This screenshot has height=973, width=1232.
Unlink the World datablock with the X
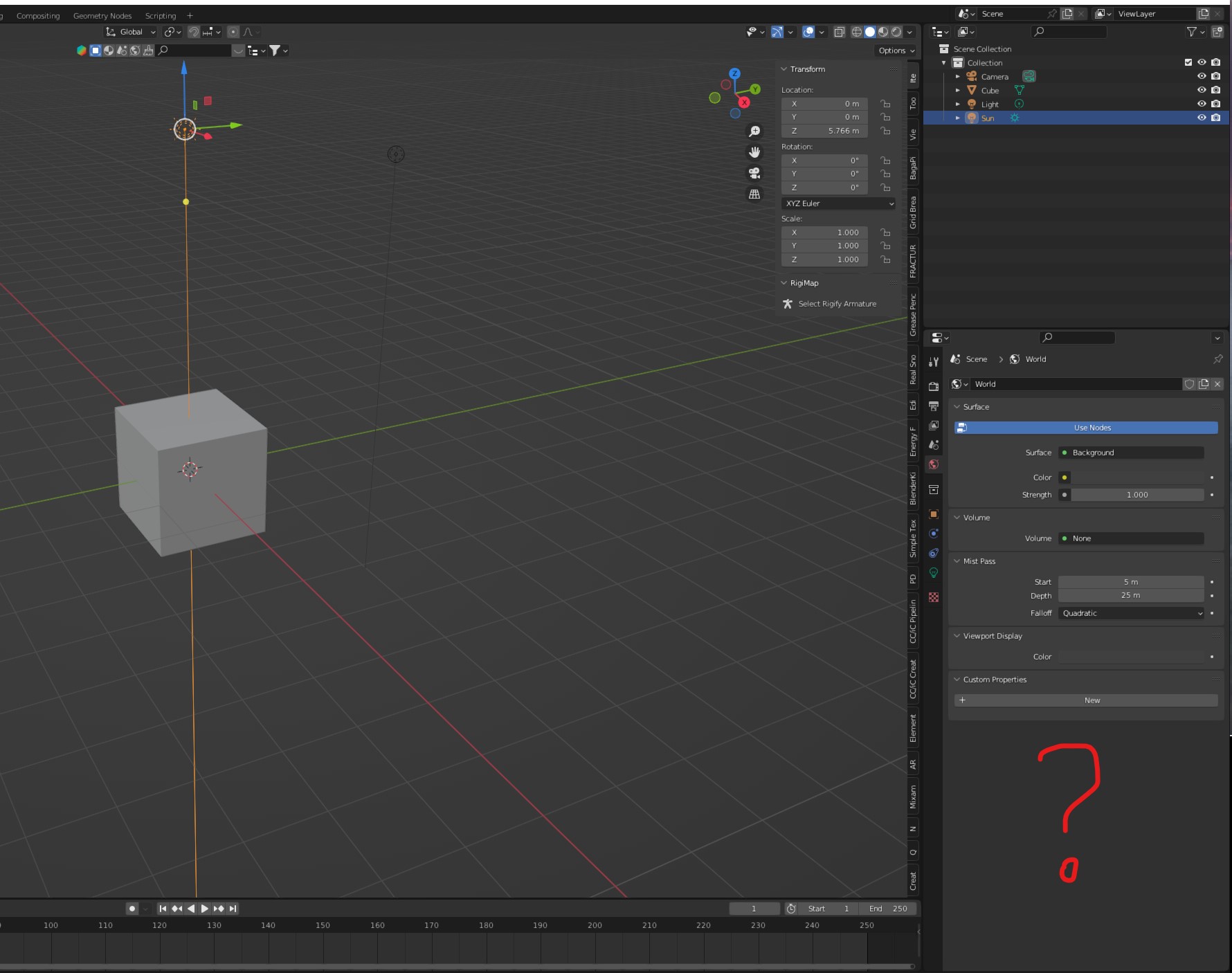pyautogui.click(x=1217, y=384)
